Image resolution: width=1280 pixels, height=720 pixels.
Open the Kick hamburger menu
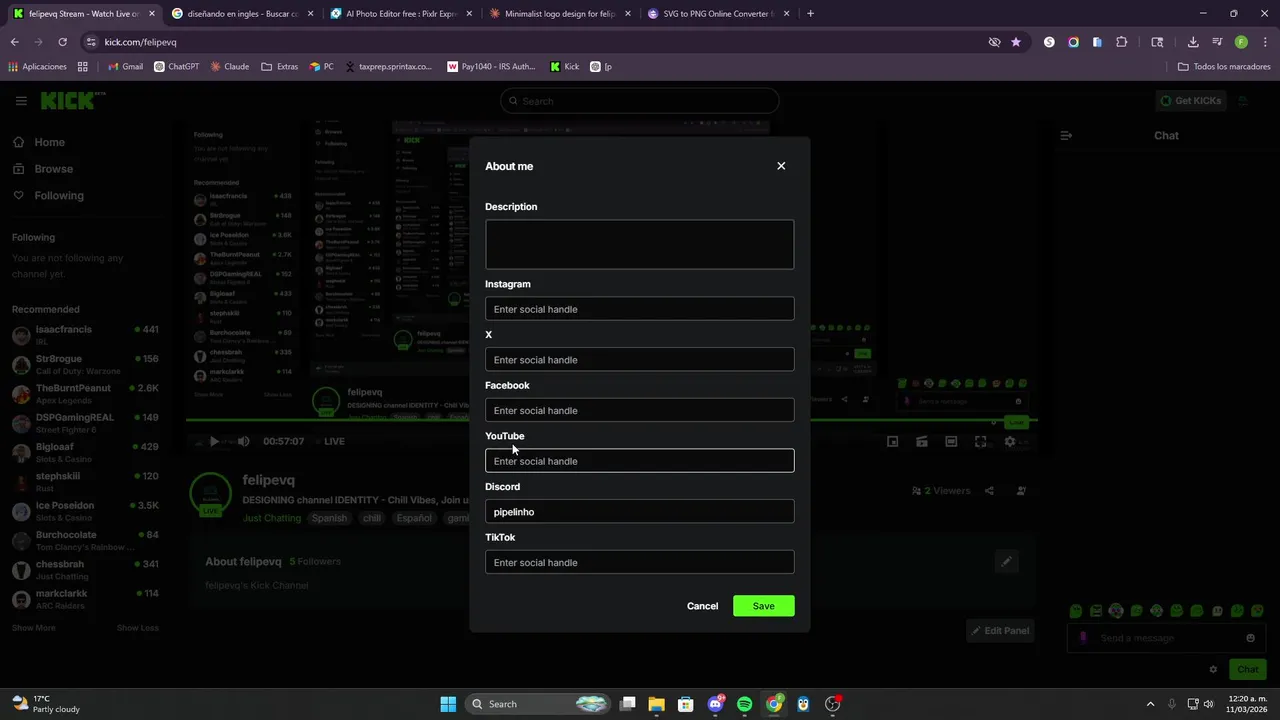coord(21,101)
